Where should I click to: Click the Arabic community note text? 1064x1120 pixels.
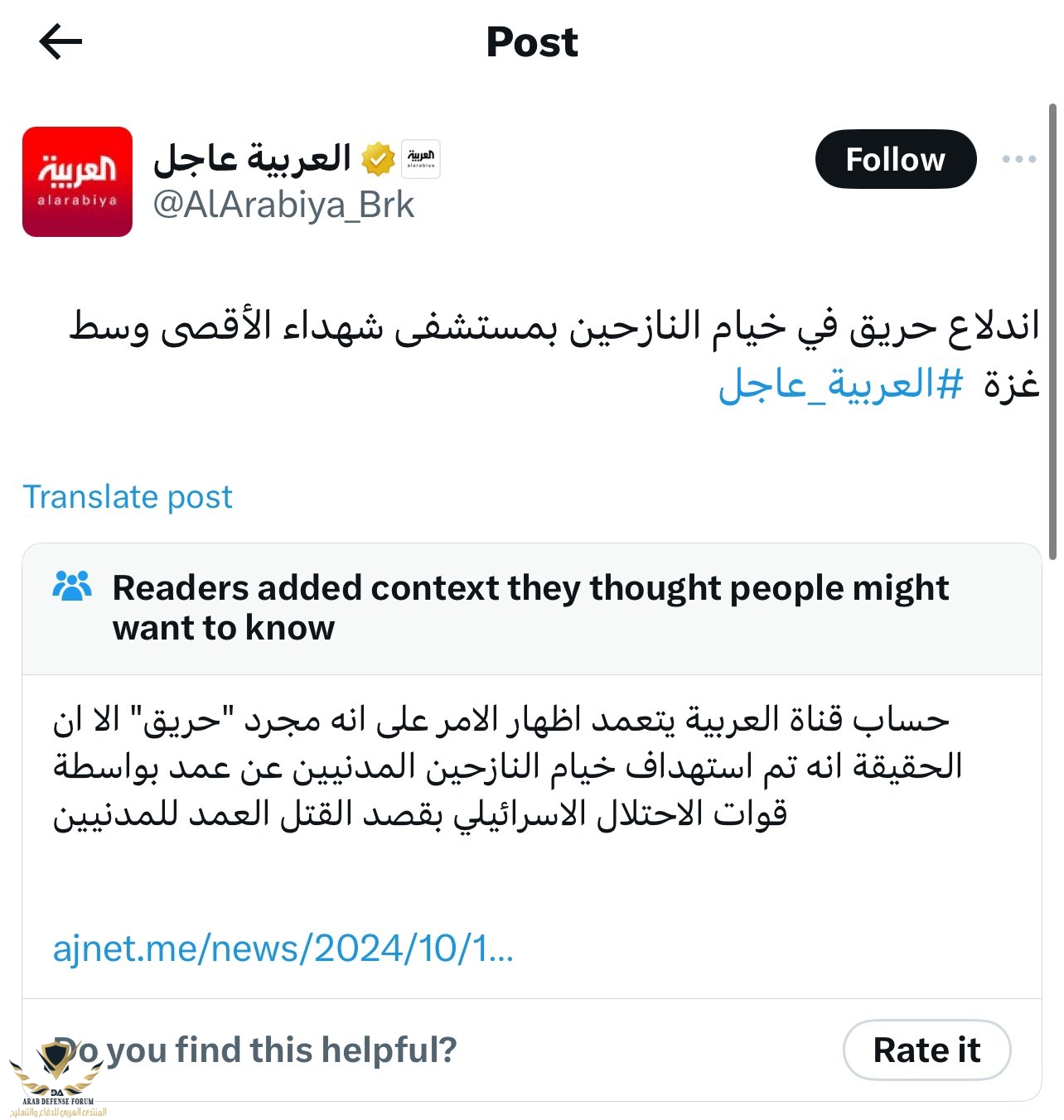pyautogui.click(x=507, y=766)
